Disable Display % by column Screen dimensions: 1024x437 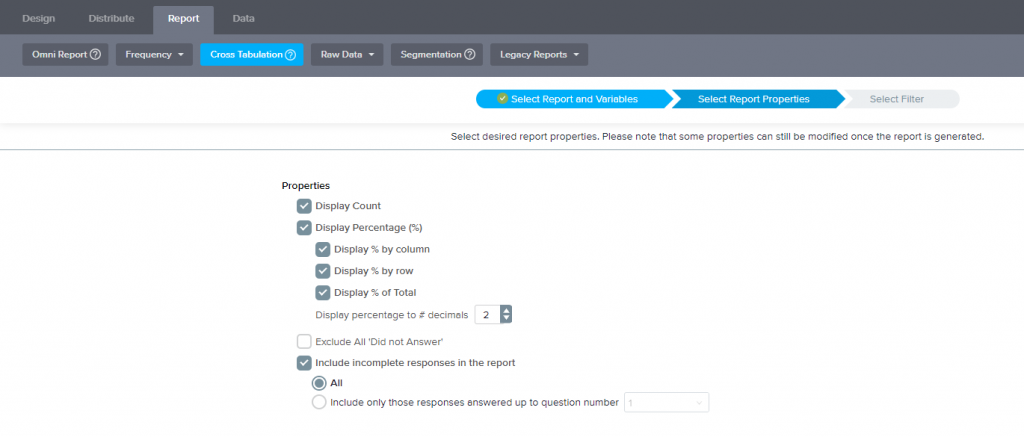click(x=323, y=249)
